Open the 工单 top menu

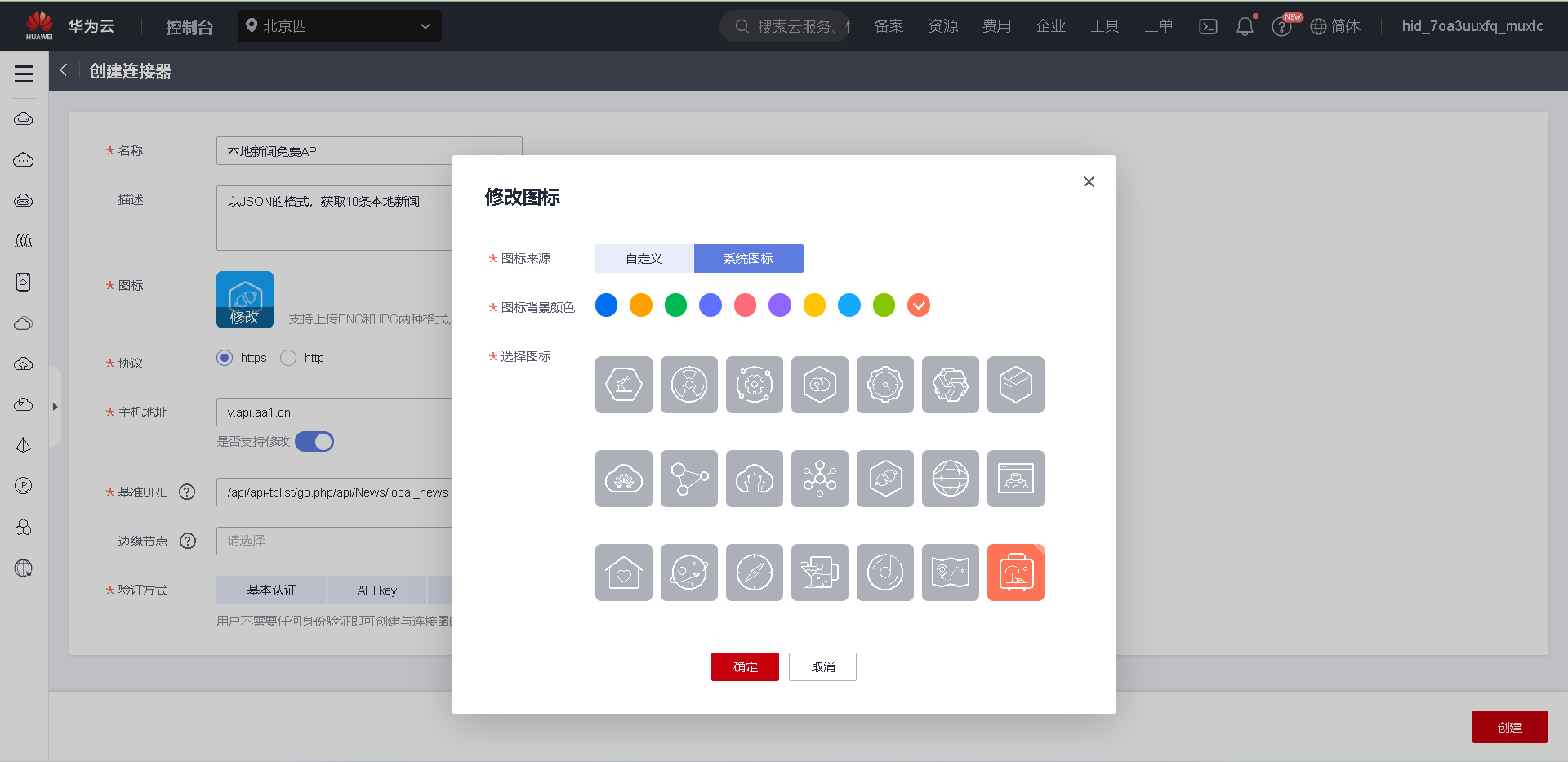point(1158,26)
